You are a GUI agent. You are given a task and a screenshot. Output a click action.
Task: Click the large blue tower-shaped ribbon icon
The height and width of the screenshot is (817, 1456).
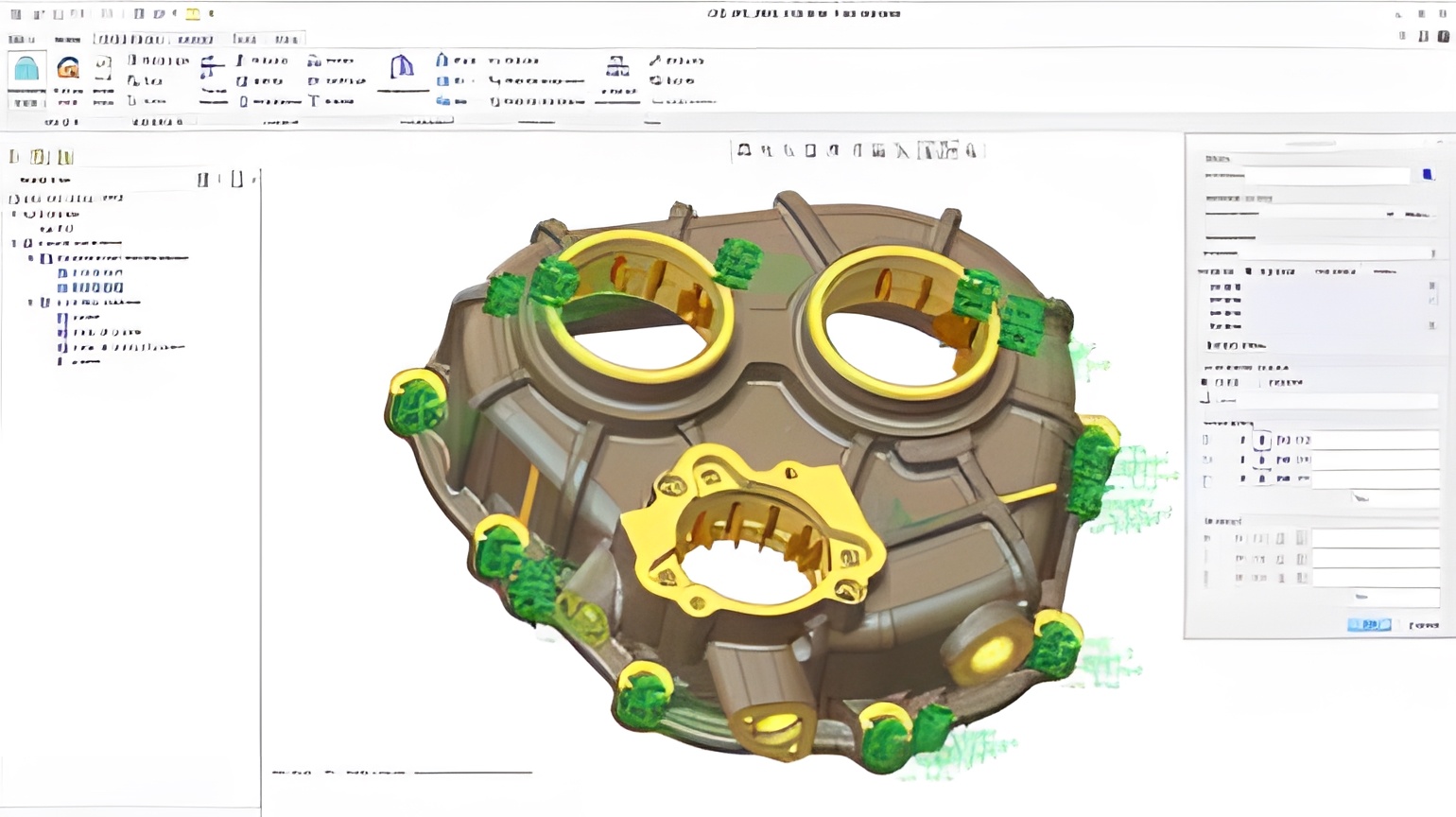402,66
